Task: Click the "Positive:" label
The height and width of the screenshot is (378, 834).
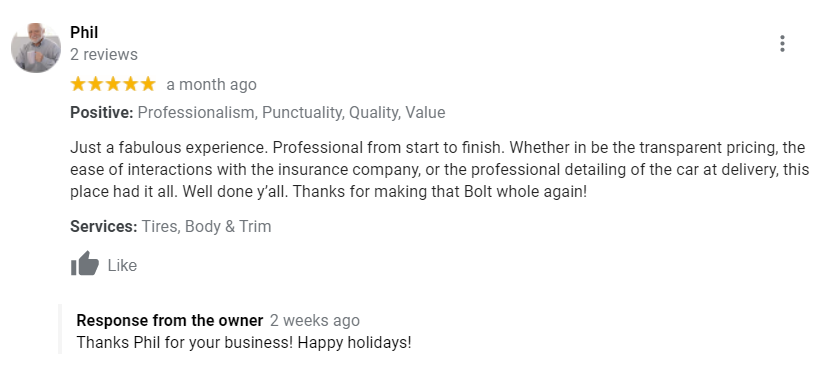Action: (x=102, y=113)
